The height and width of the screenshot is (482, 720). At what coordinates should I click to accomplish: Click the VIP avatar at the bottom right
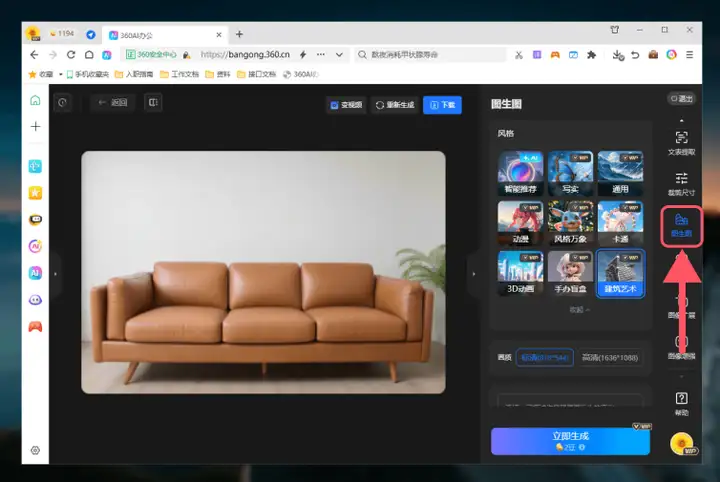[682, 443]
